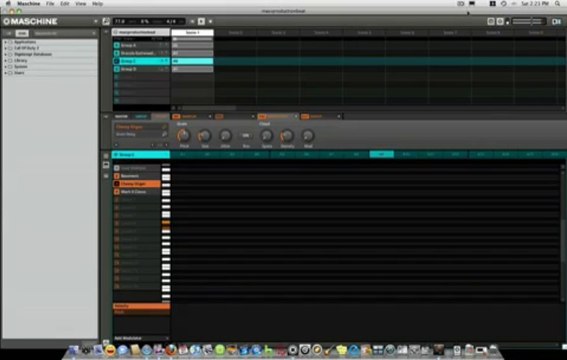
Task: Click the master volume slider in header
Action: coord(528,22)
